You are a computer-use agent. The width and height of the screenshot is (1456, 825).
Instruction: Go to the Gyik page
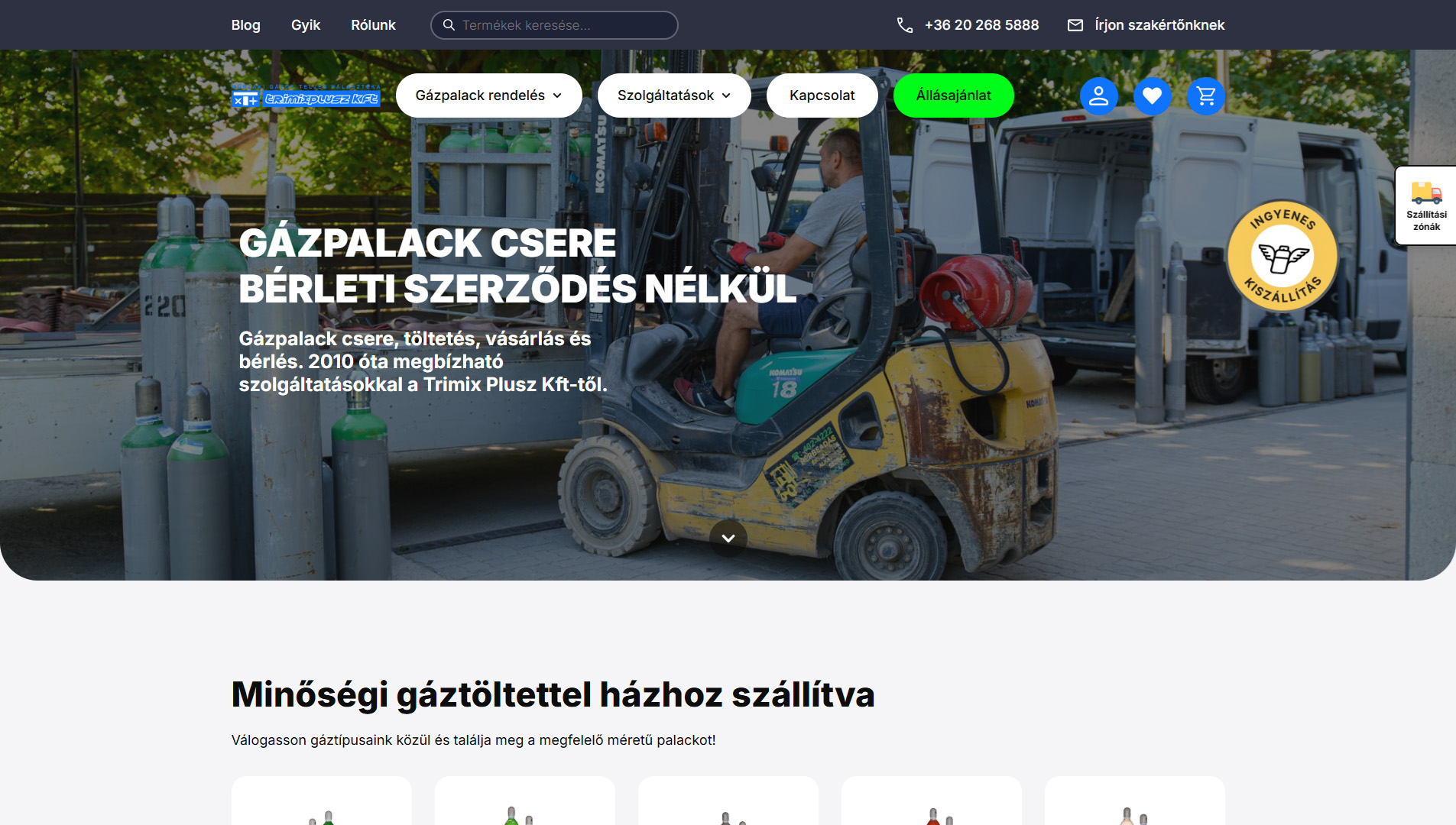(x=305, y=25)
